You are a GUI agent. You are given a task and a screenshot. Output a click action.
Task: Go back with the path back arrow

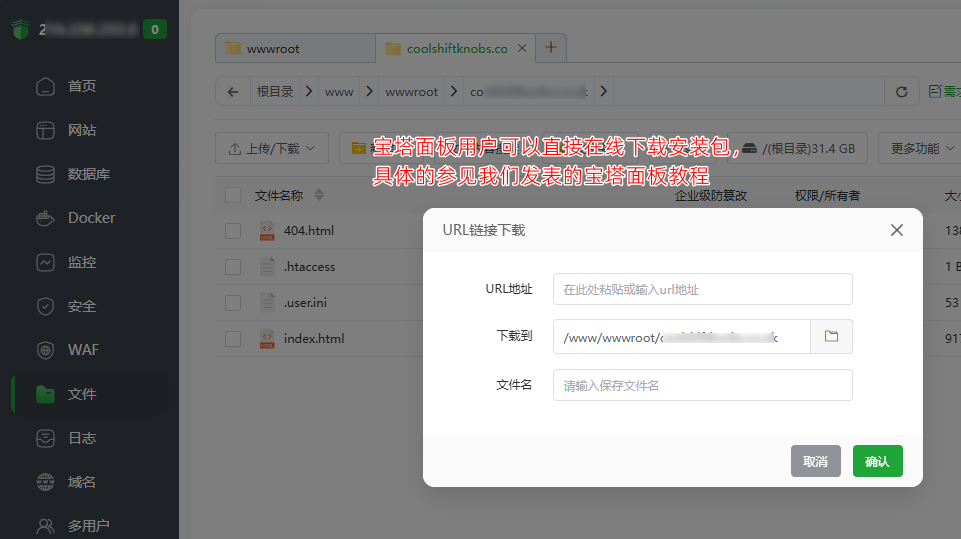pyautogui.click(x=233, y=92)
